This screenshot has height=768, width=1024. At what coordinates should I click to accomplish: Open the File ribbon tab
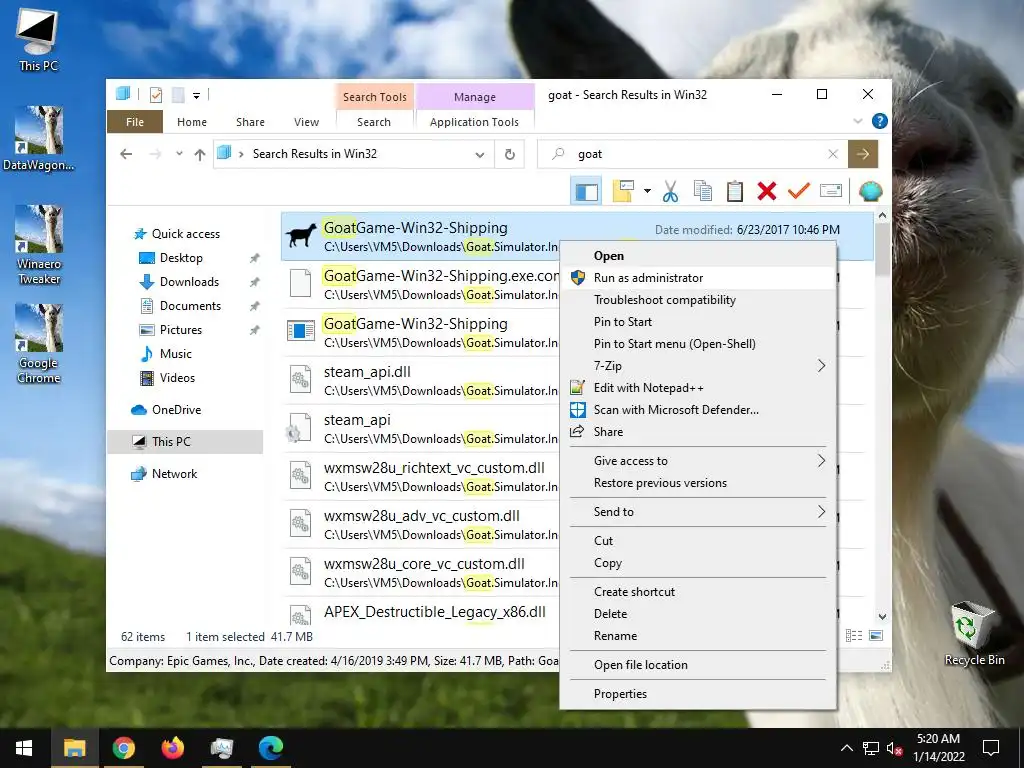tap(135, 122)
